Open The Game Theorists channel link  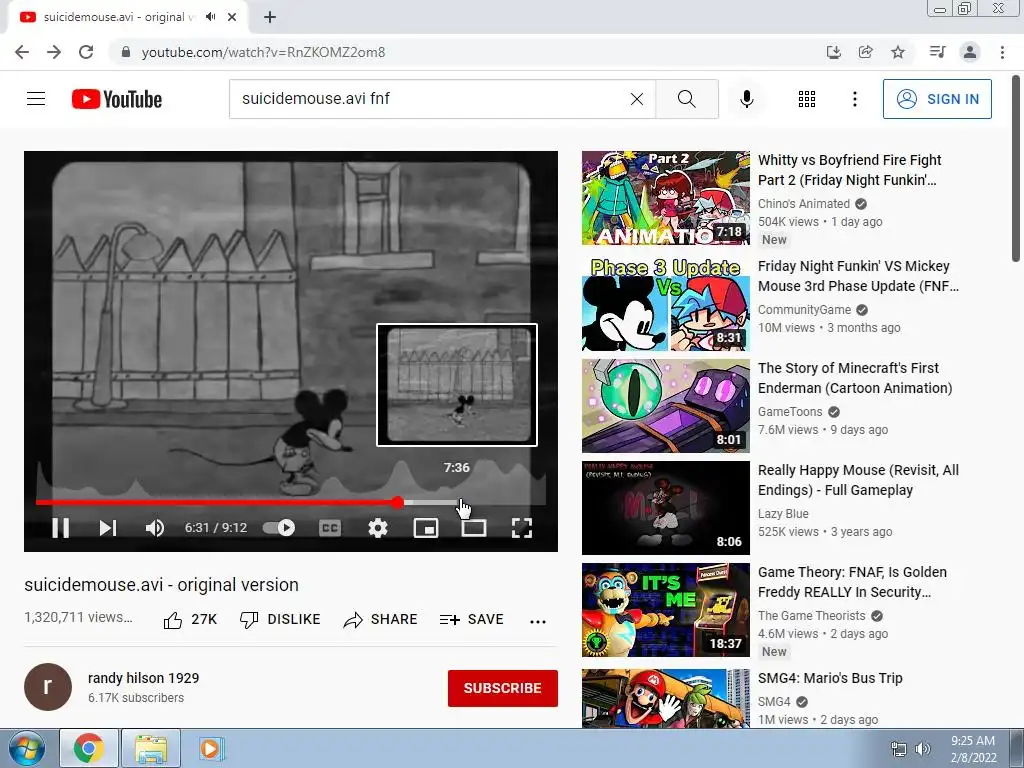click(x=811, y=616)
